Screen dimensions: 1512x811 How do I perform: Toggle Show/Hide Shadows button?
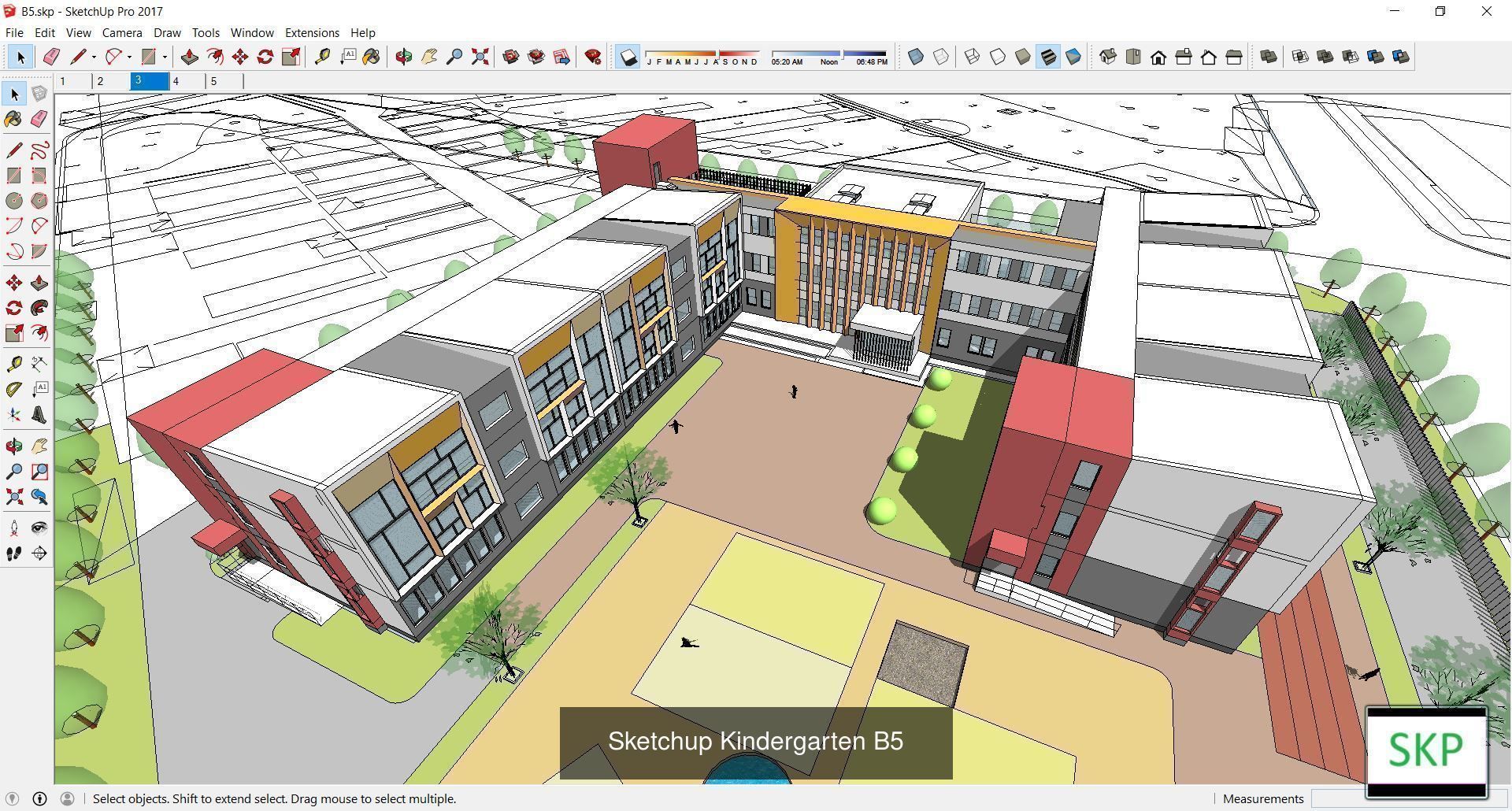628,57
